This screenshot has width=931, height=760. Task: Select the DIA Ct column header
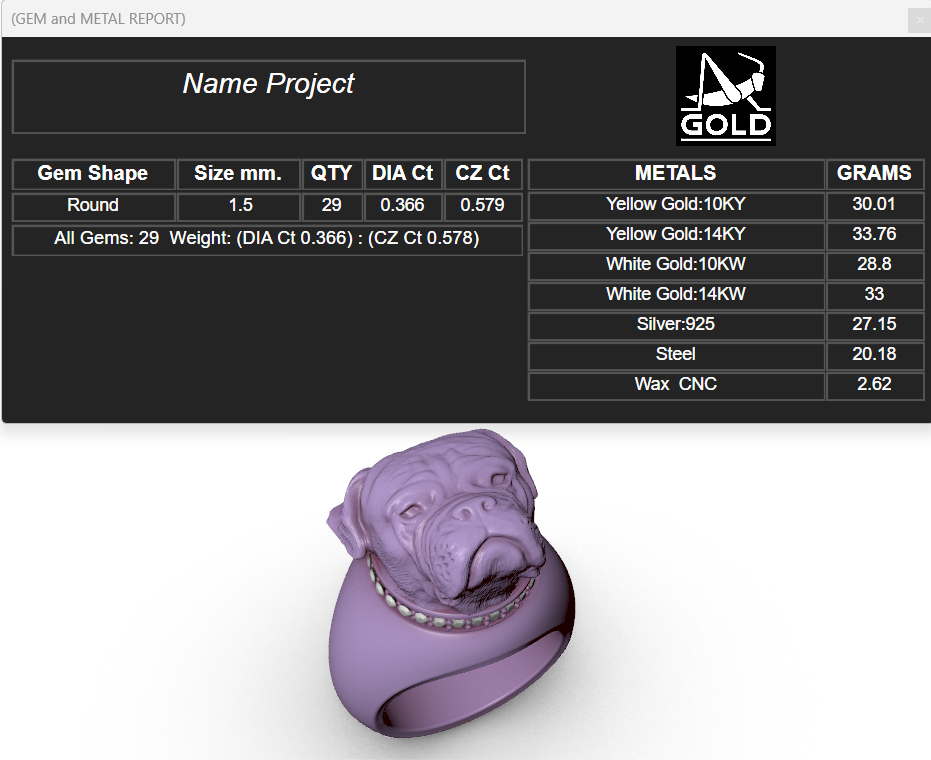[x=403, y=174]
